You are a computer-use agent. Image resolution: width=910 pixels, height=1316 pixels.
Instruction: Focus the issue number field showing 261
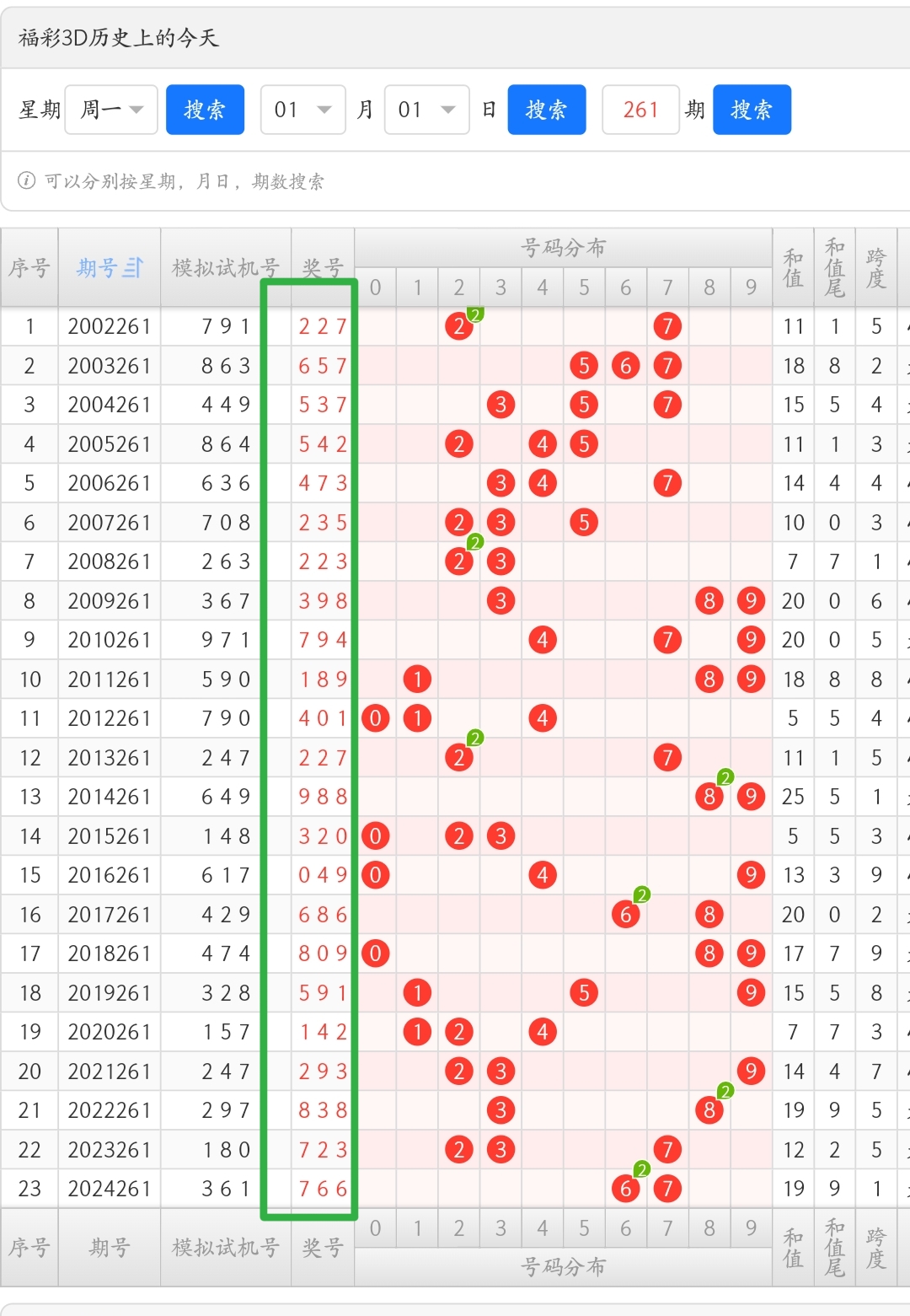(x=640, y=110)
